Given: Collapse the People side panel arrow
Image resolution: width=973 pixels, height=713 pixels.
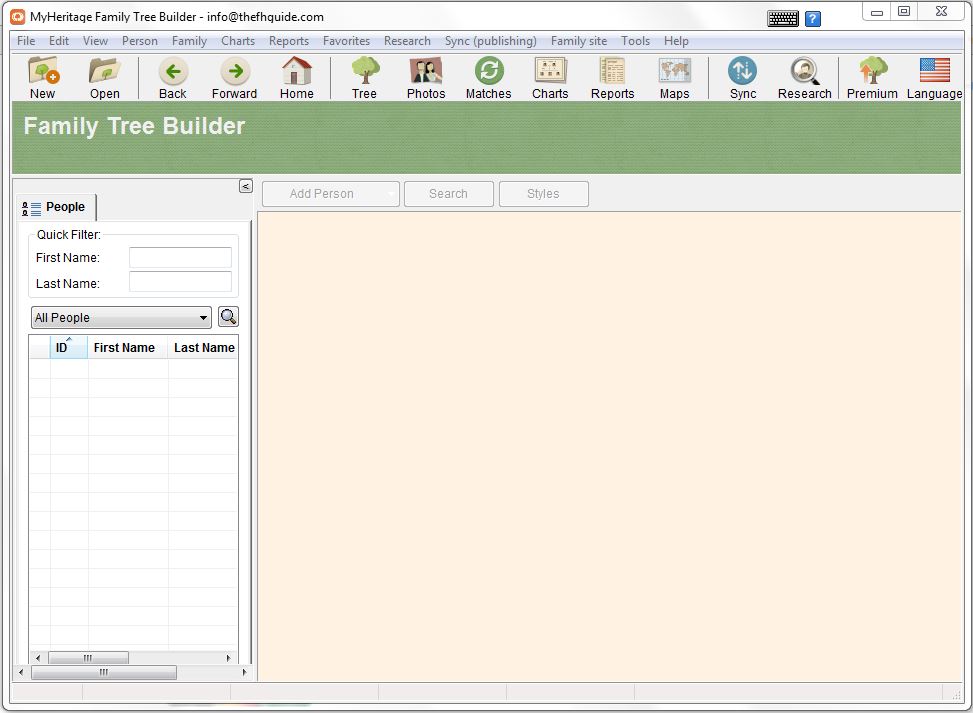Looking at the screenshot, I should point(245,186).
